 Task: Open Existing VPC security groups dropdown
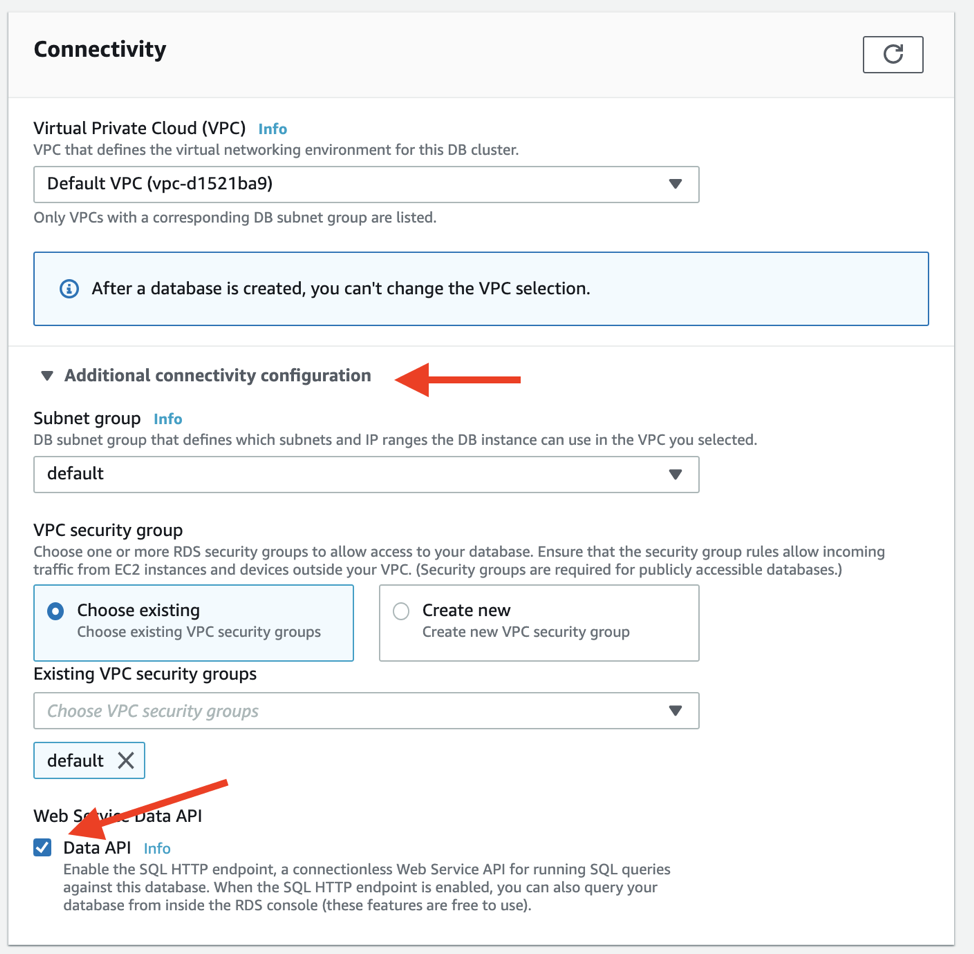pos(365,711)
